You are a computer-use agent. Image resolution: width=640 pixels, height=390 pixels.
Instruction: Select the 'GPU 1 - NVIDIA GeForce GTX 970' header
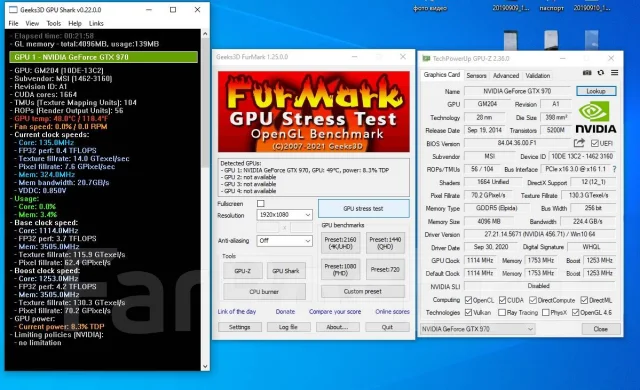(104, 57)
